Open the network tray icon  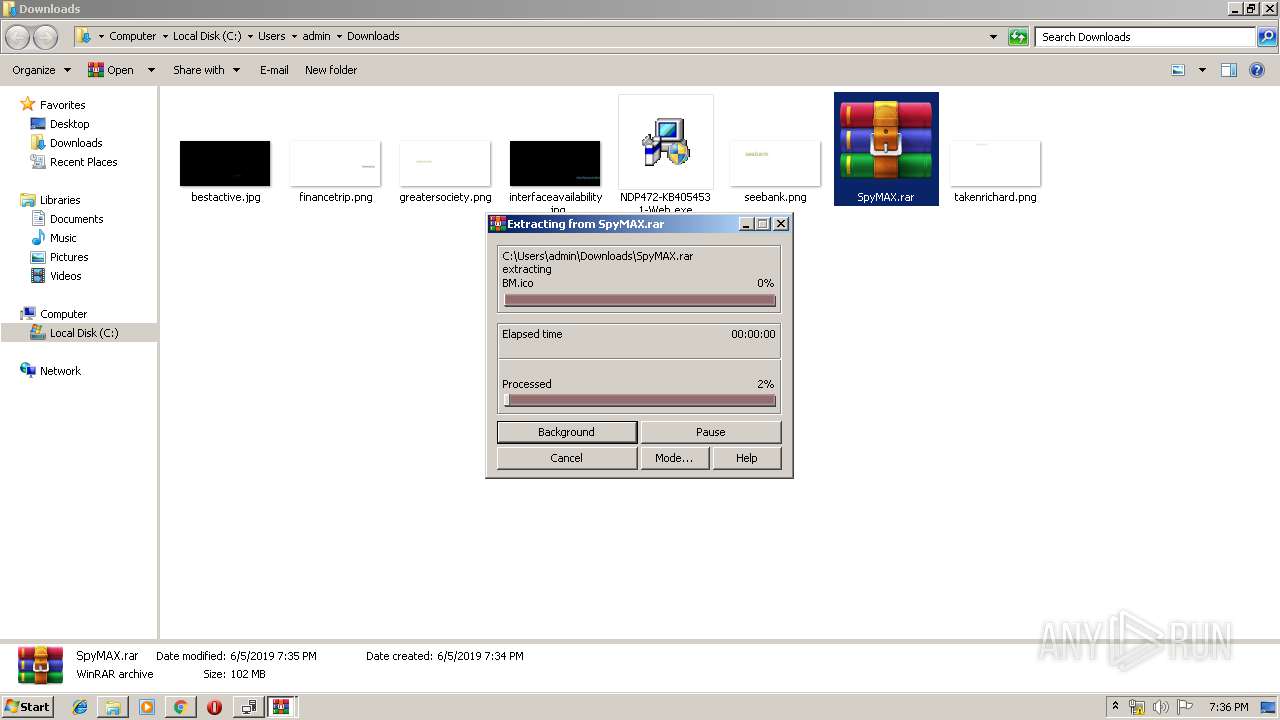pyautogui.click(x=1137, y=707)
